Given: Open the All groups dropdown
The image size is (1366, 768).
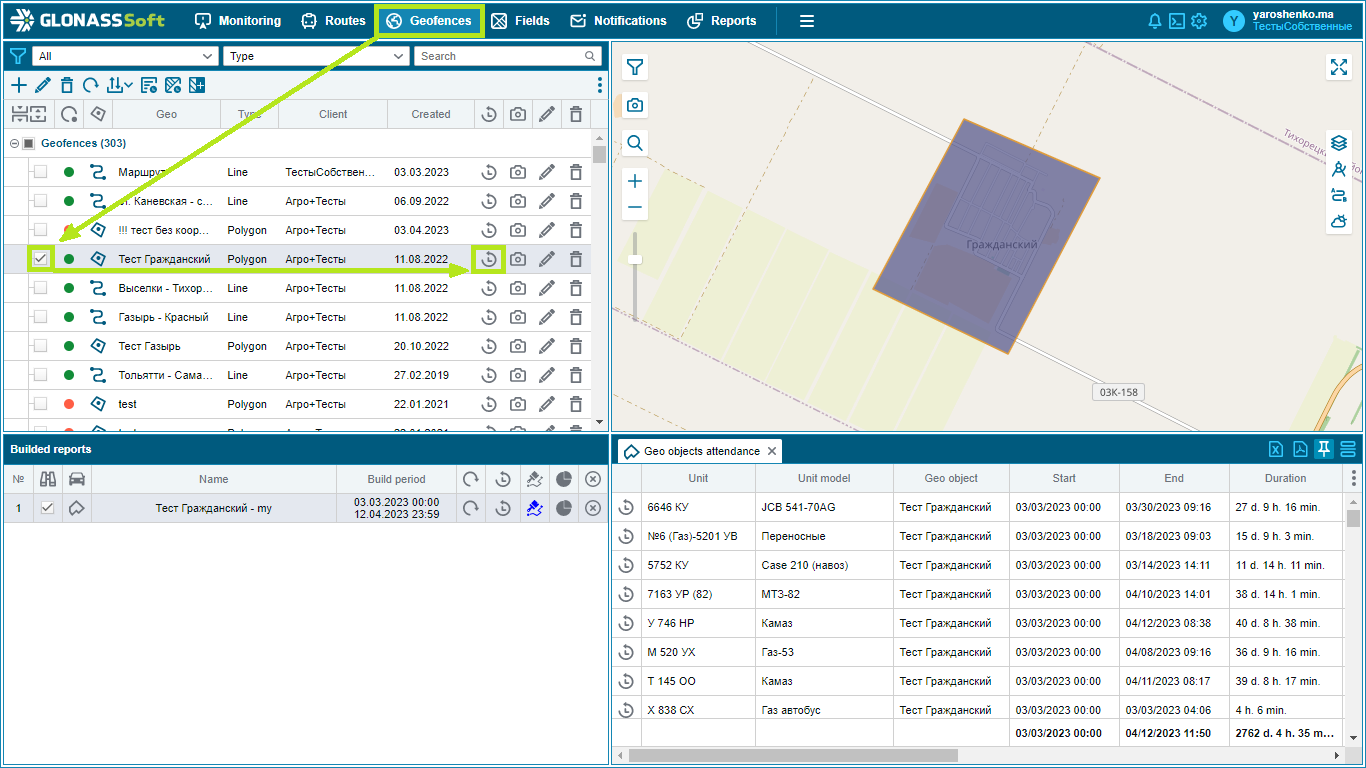Looking at the screenshot, I should coord(125,56).
